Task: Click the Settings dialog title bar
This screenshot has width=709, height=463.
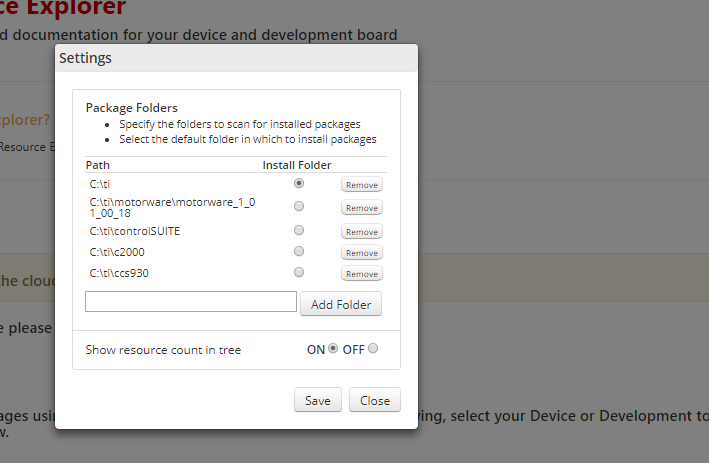Action: 236,58
